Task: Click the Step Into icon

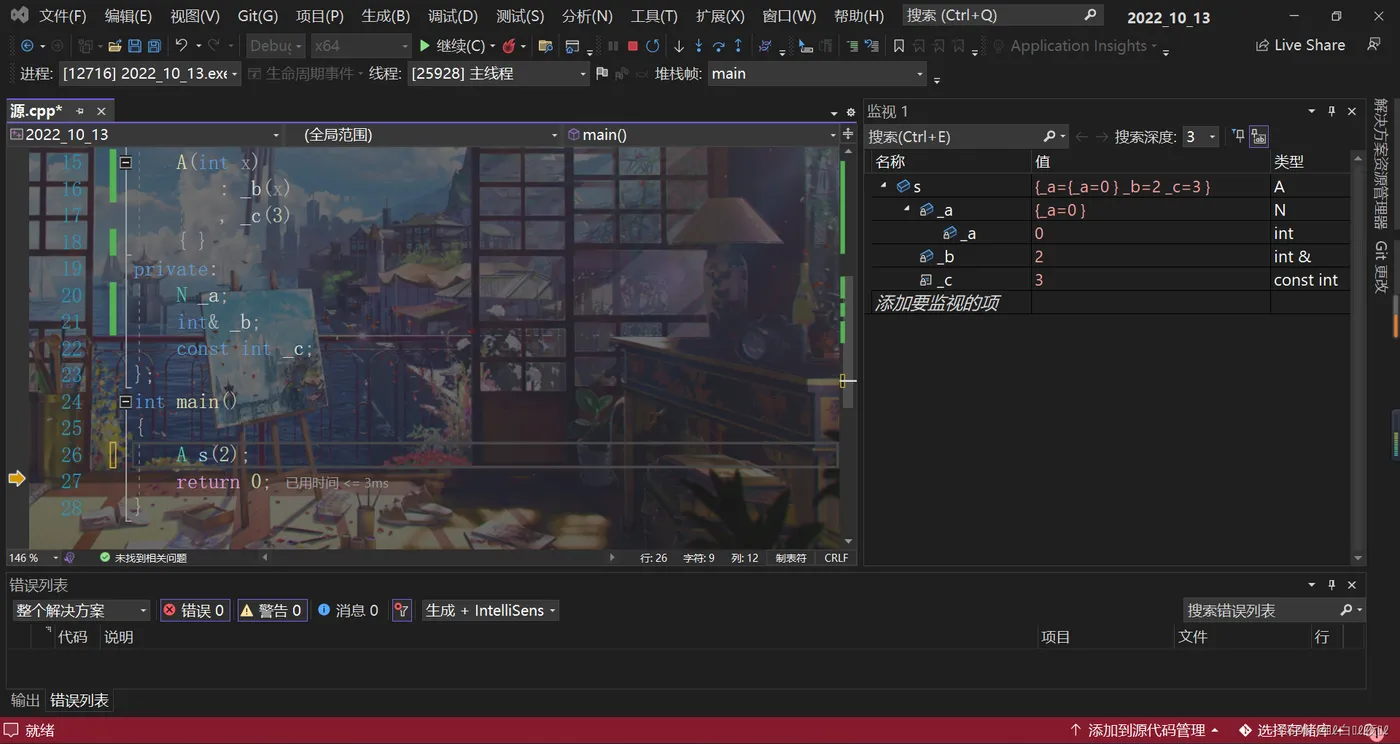Action: pos(699,46)
